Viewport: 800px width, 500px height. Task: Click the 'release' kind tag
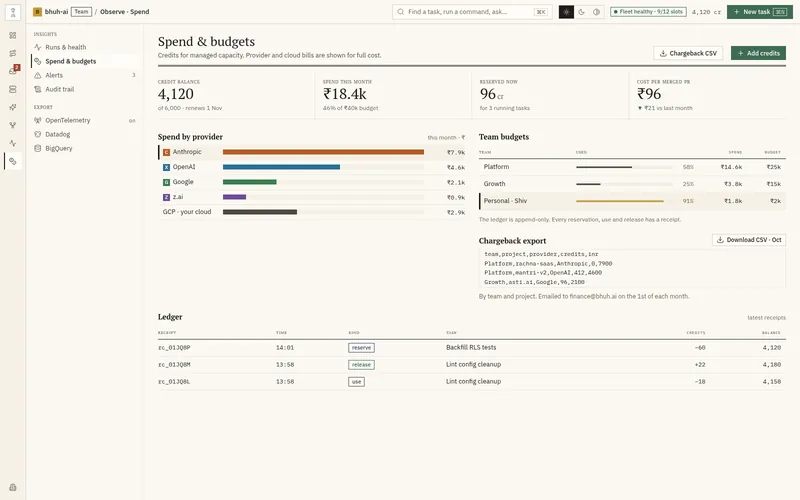point(361,365)
